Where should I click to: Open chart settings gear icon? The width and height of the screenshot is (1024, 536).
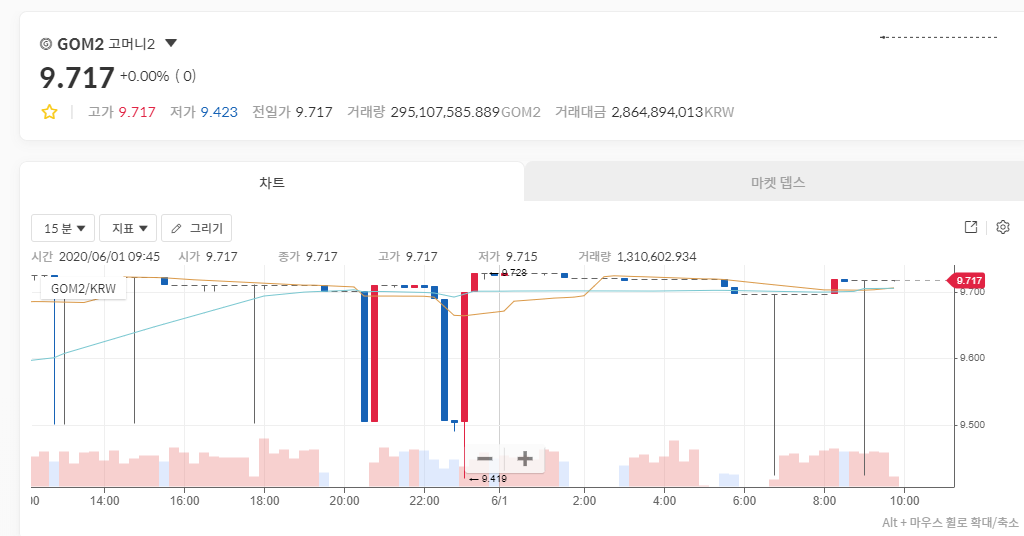point(1003,227)
